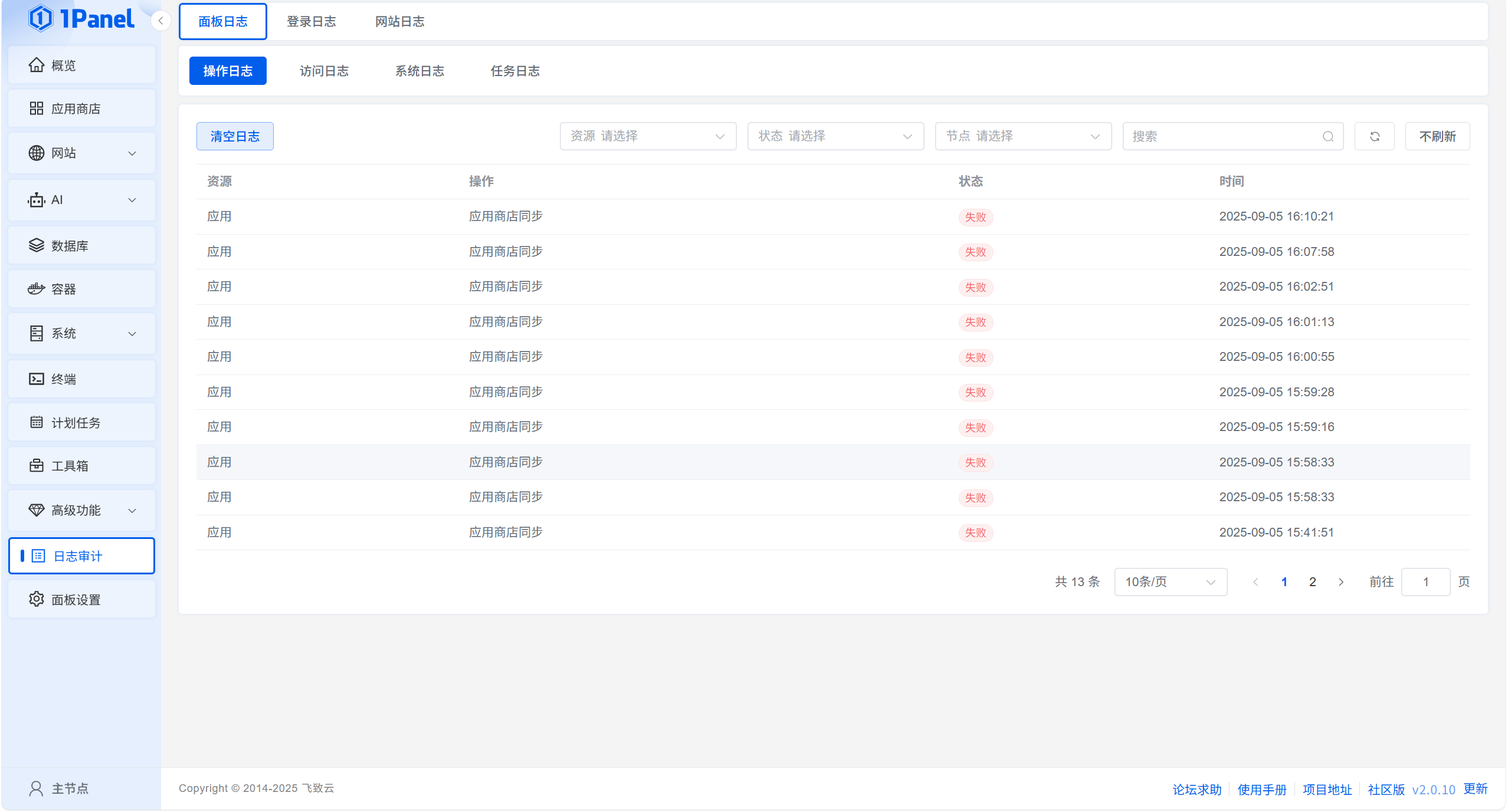The height and width of the screenshot is (812, 1508).
Task: Go to page 2
Action: coord(1313,582)
